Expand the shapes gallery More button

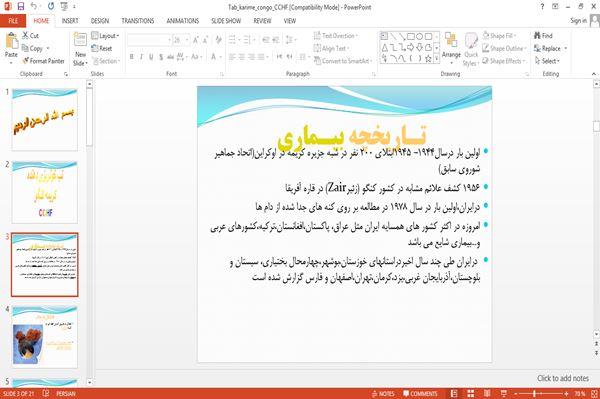[x=437, y=59]
